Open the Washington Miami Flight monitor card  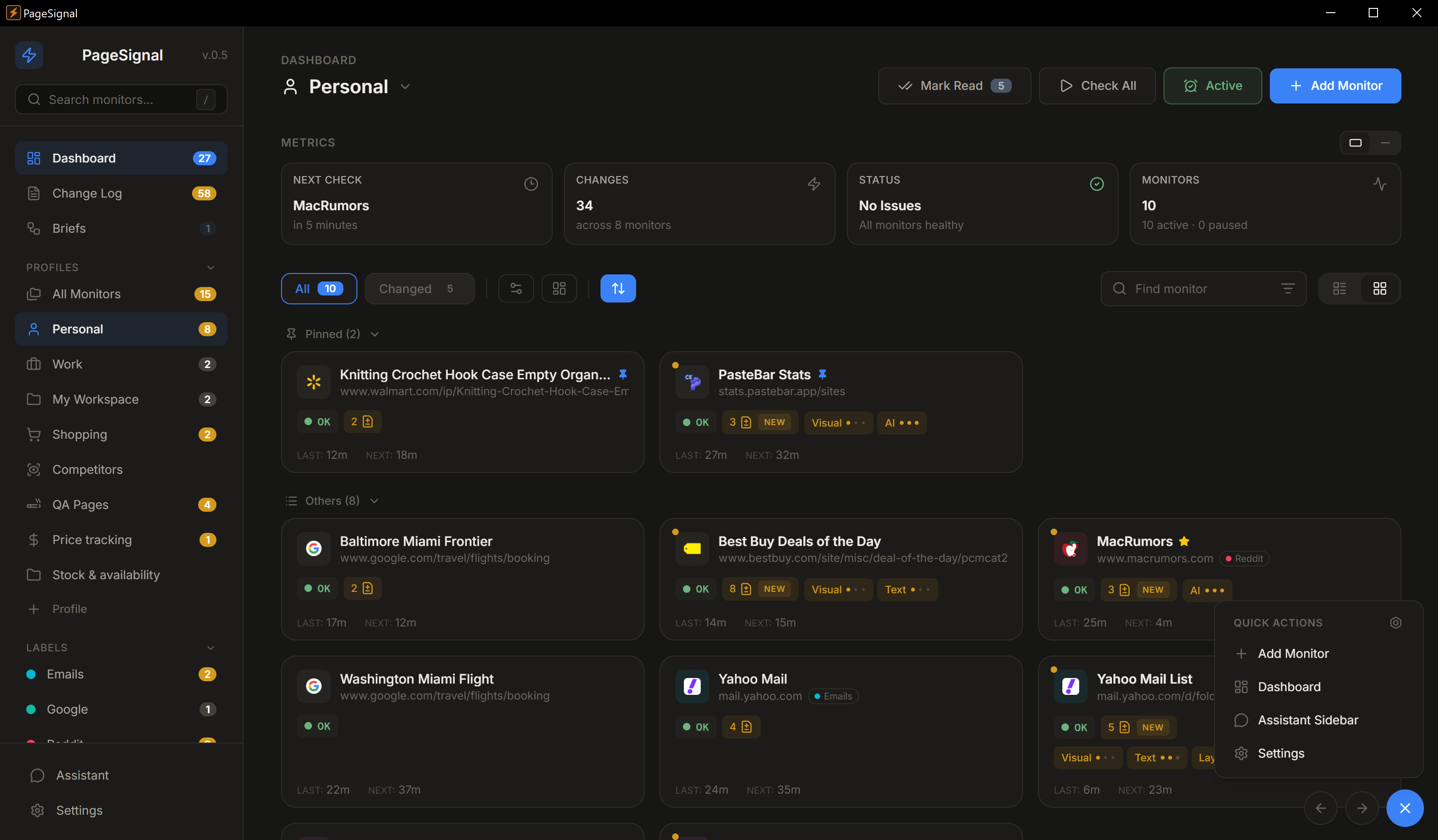[x=462, y=732]
